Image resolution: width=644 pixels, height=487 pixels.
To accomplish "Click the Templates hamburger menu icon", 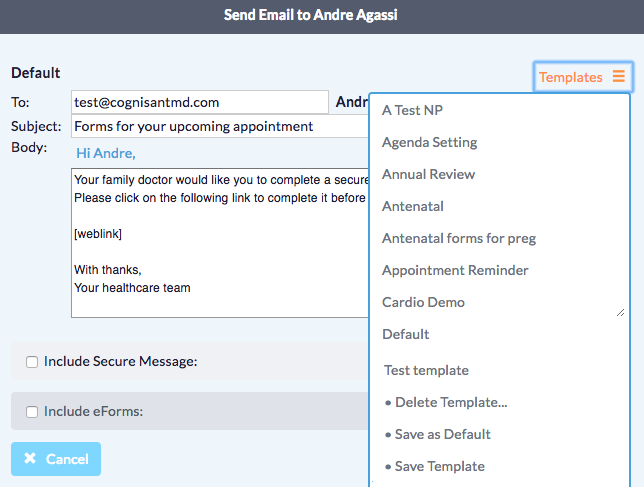I will point(619,77).
